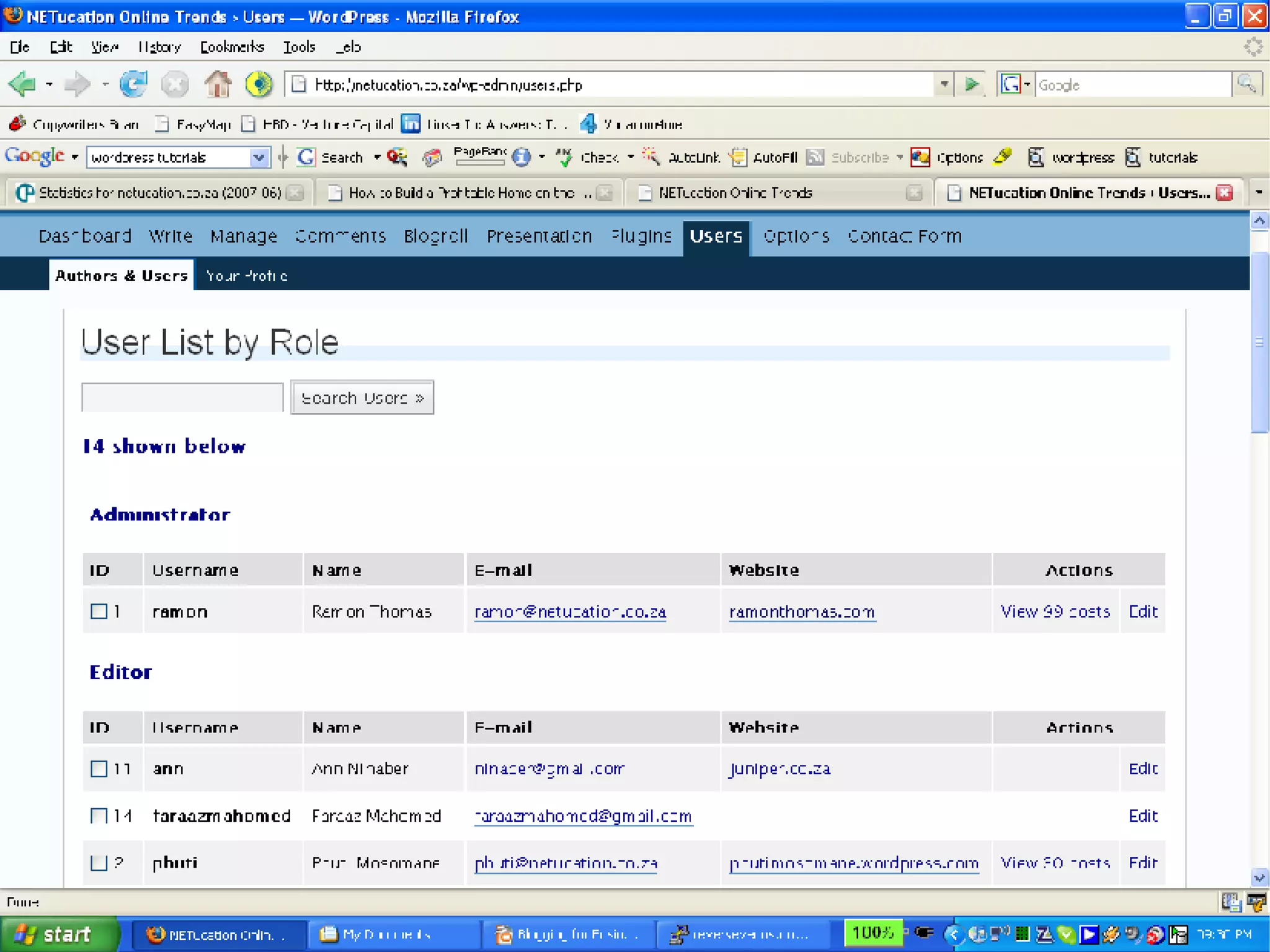The height and width of the screenshot is (952, 1270).
Task: Click the green Go arrow beside address bar
Action: [972, 84]
